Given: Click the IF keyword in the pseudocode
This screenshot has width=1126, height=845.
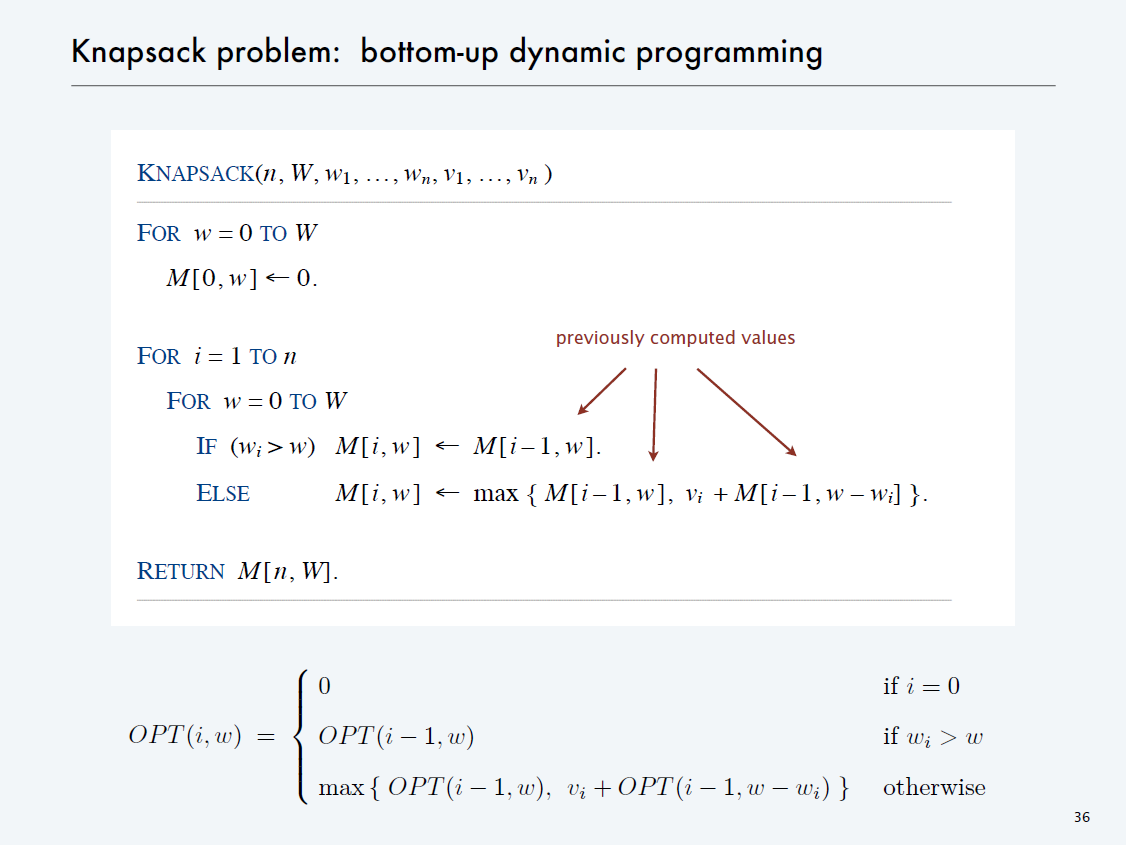Looking at the screenshot, I should pos(206,447).
